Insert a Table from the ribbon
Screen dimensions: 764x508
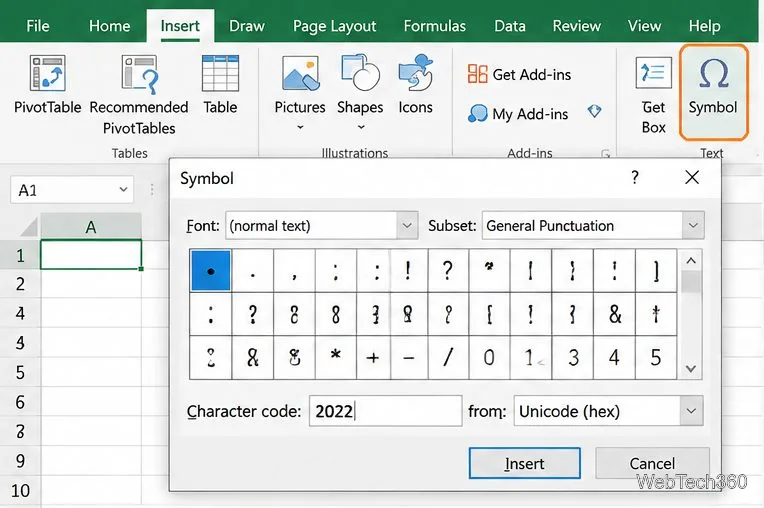[x=220, y=85]
